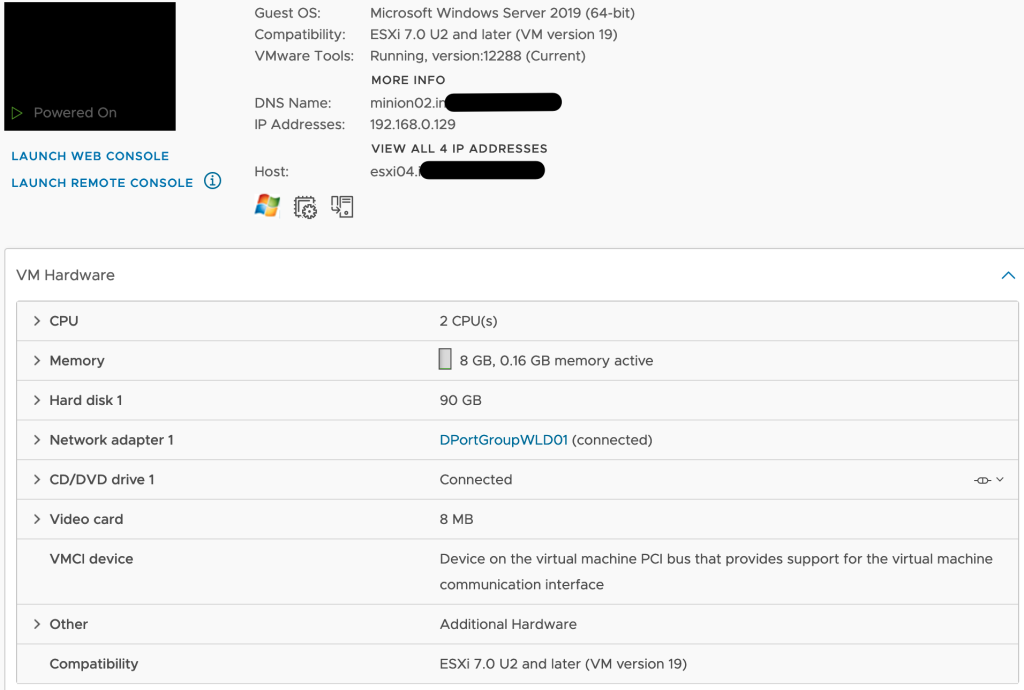The height and width of the screenshot is (690, 1024).
Task: Expand the Video card row
Action: (37, 520)
